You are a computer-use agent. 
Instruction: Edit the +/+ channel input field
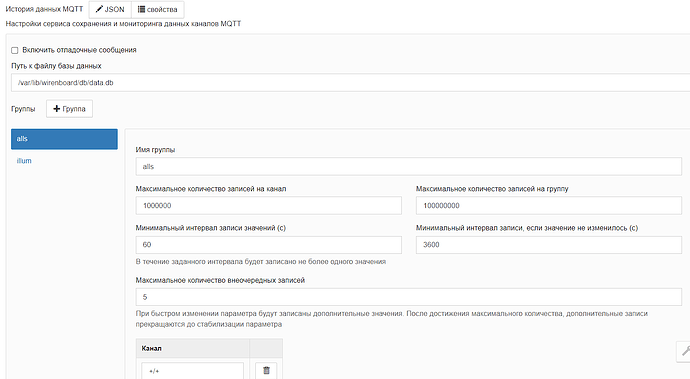tap(192, 371)
